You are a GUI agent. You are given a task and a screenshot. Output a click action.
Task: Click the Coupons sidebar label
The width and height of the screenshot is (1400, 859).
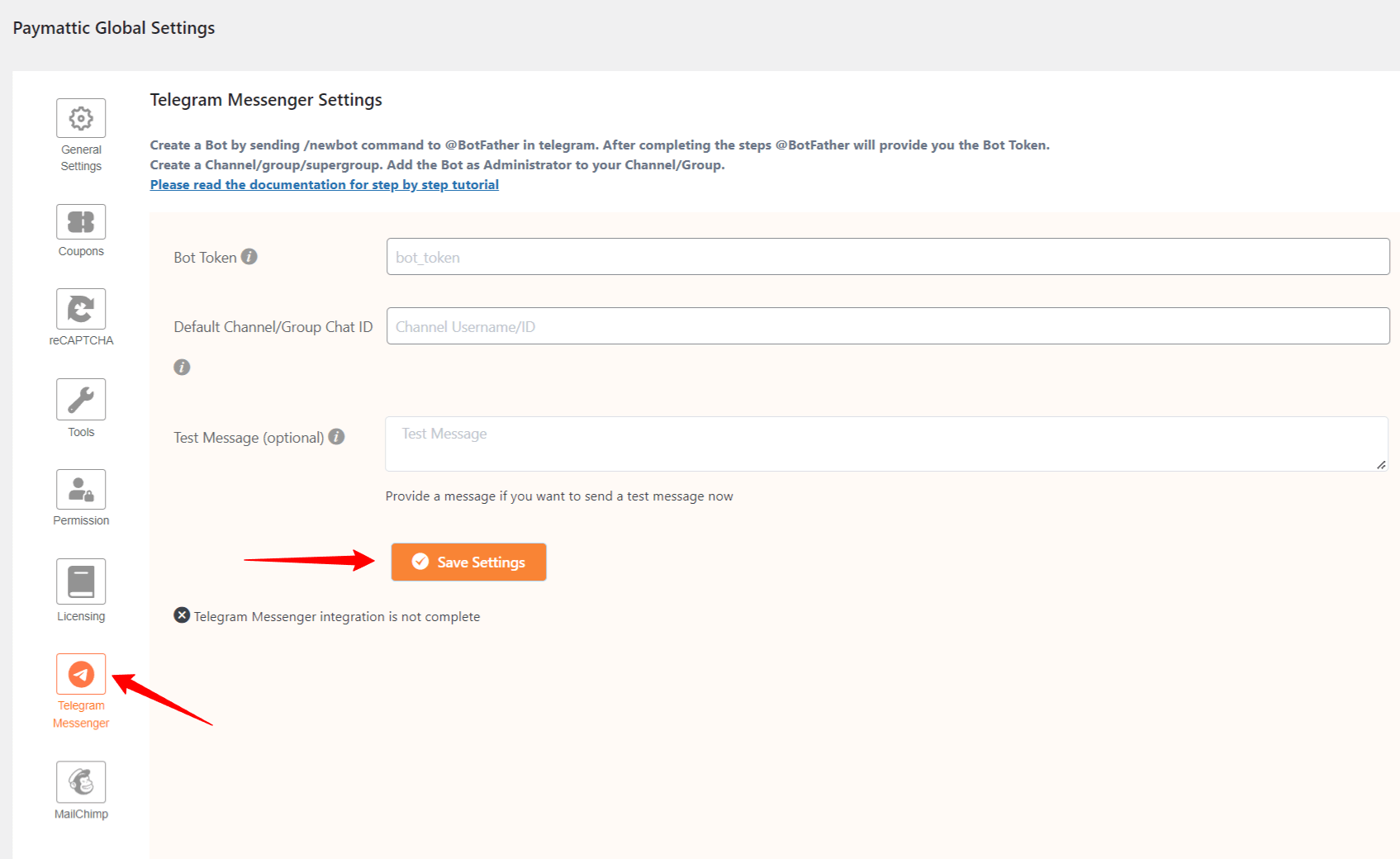81,251
